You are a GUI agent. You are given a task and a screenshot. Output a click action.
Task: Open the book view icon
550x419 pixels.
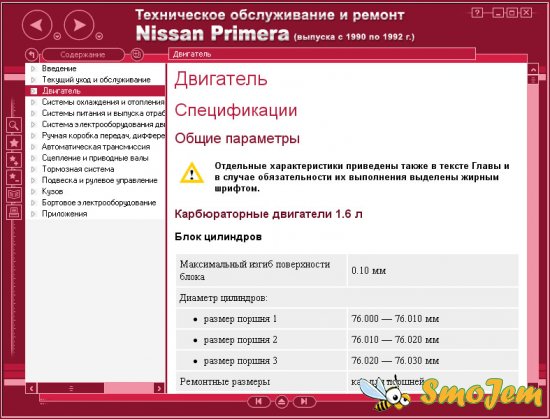tap(14, 195)
